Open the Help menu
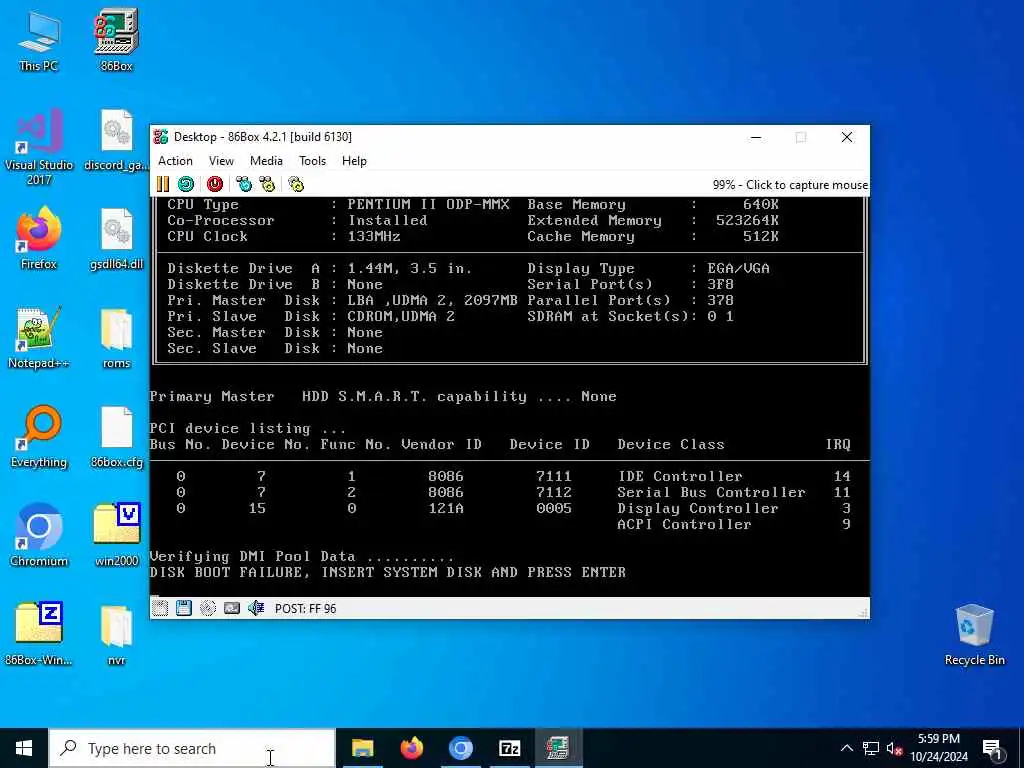This screenshot has width=1024, height=768. click(x=354, y=161)
